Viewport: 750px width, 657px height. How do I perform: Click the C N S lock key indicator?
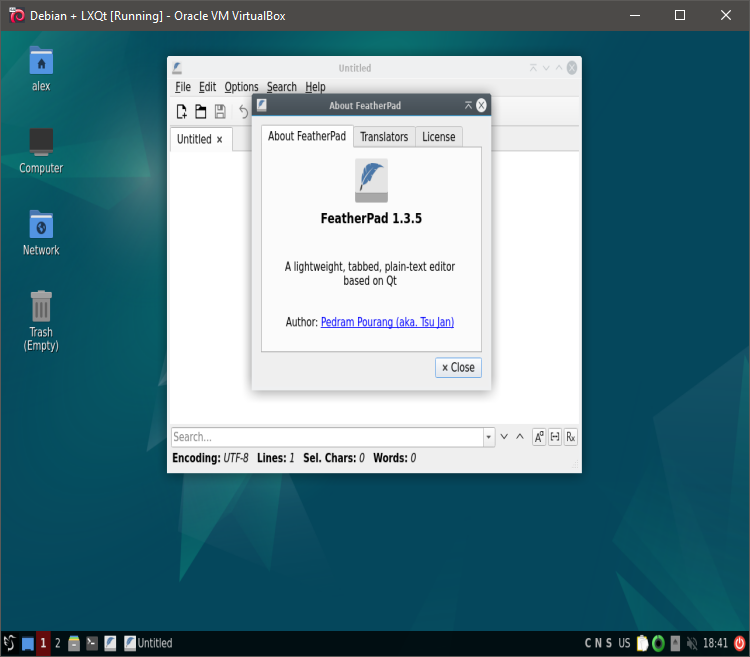pos(598,643)
